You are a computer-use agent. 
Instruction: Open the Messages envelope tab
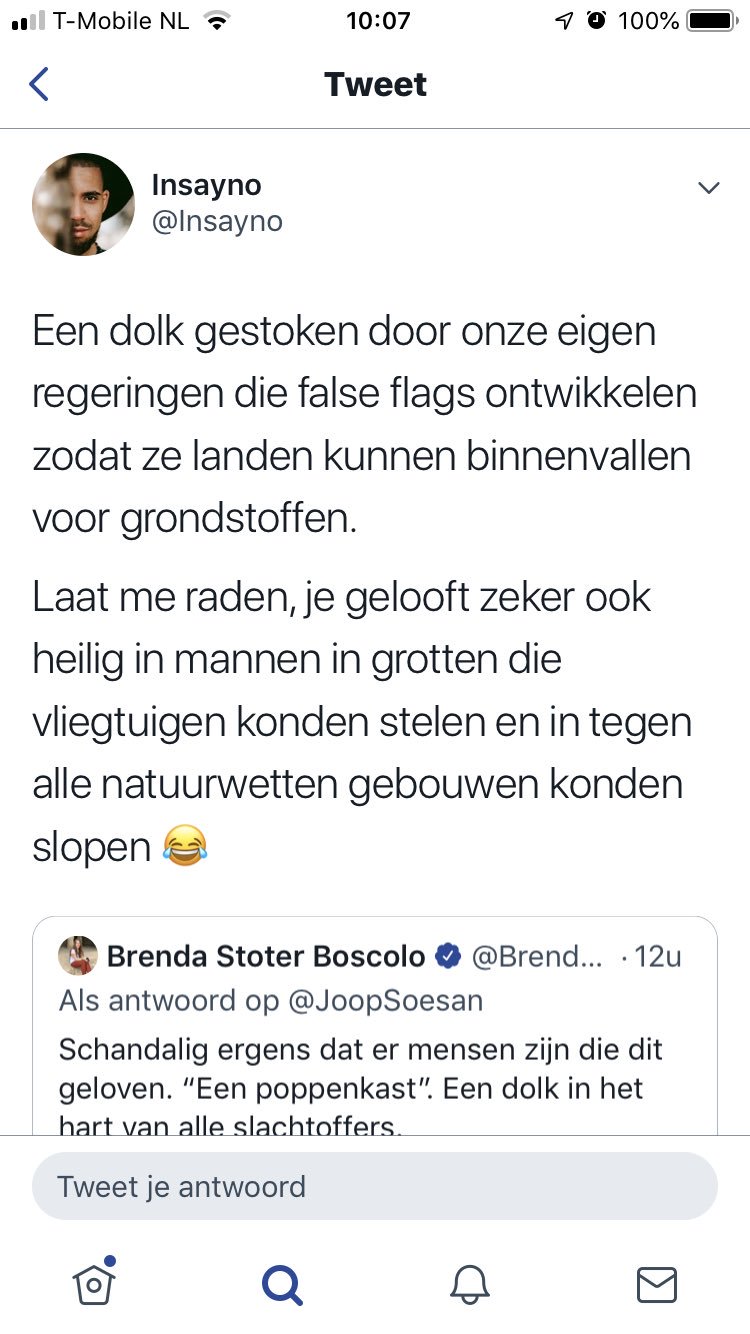click(657, 1284)
